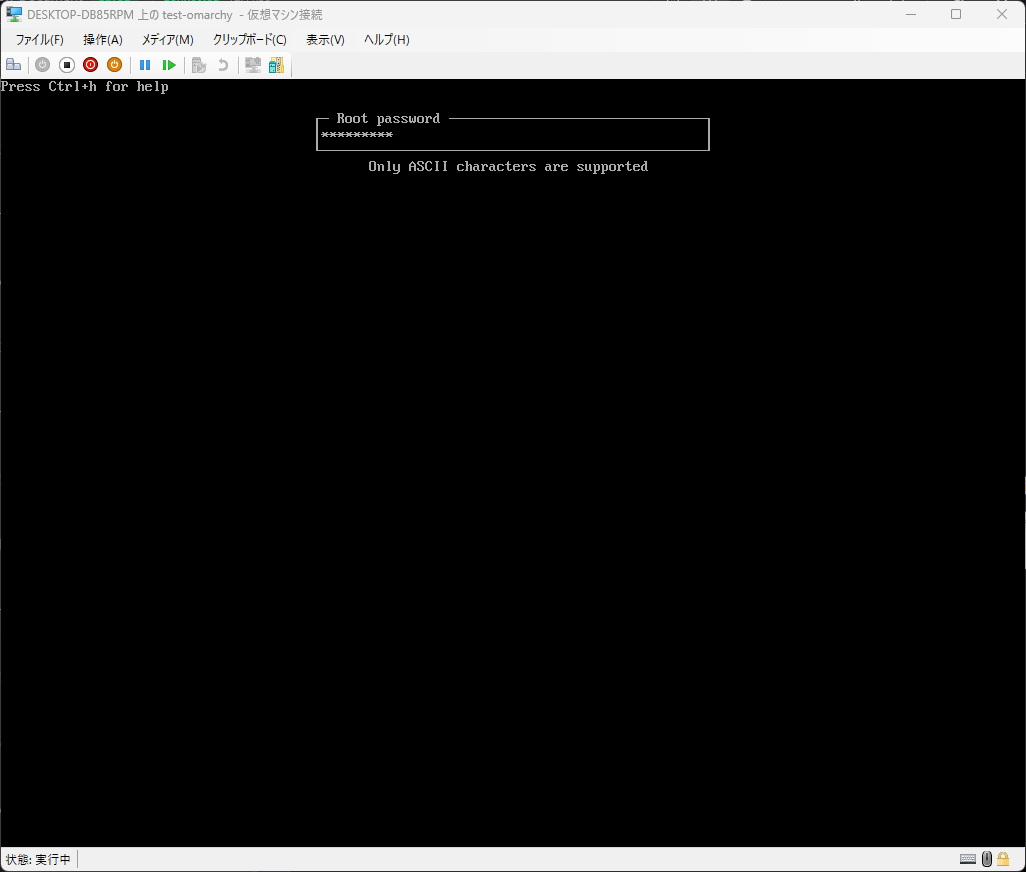Revert the VM using the undo-arrow icon
Viewport: 1026px width, 872px height.
[x=223, y=65]
